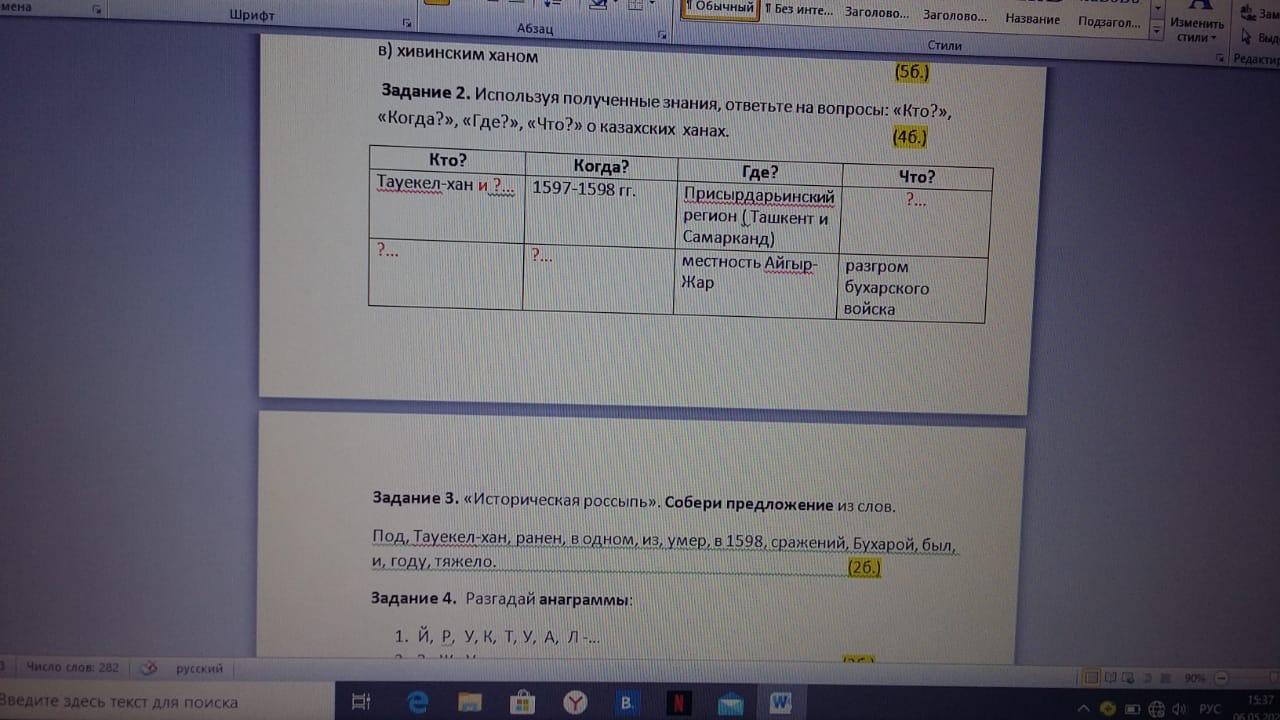Image resolution: width=1280 pixels, height=720 pixels.
Task: Open the Styles pane launcher
Action: 1220,59
